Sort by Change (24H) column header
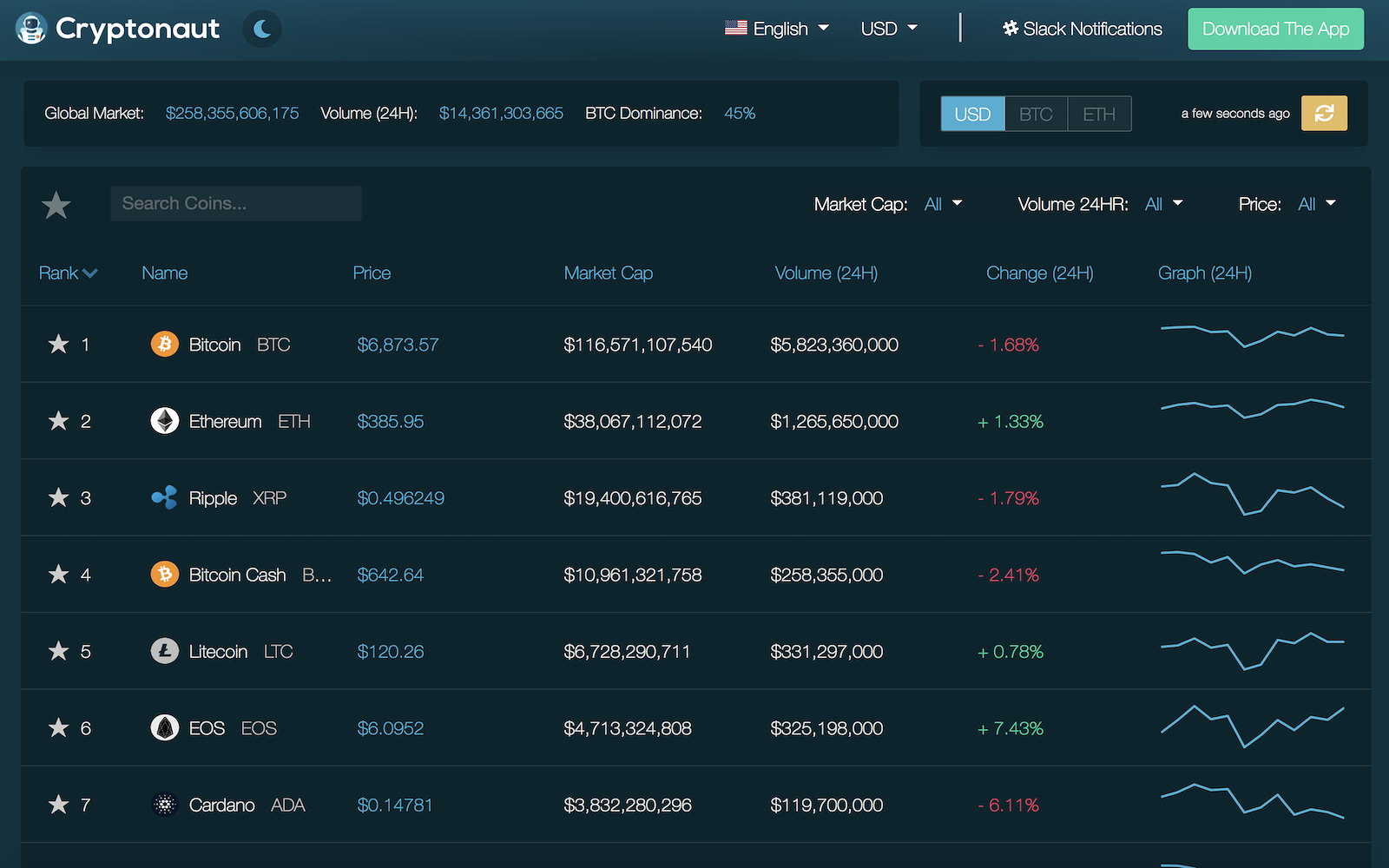 point(1040,273)
